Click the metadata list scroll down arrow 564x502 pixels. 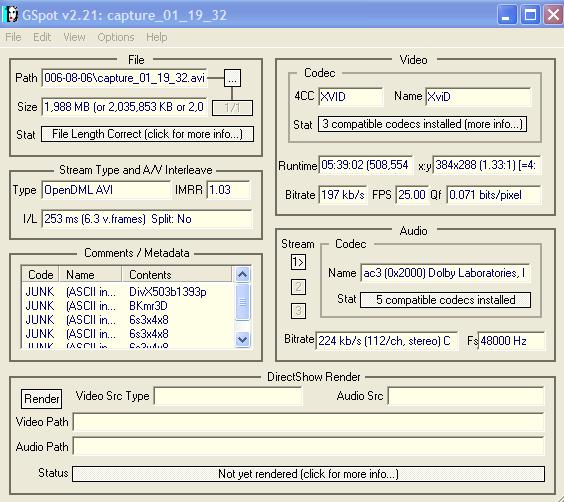pos(242,339)
